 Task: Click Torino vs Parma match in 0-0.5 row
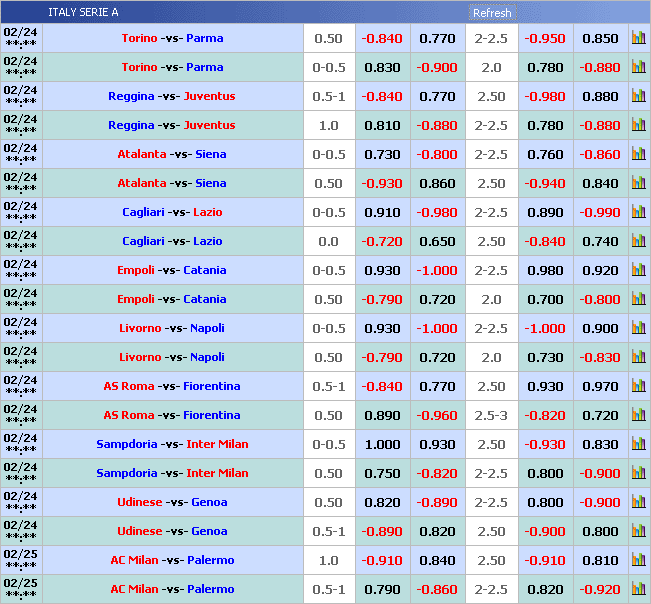172,68
